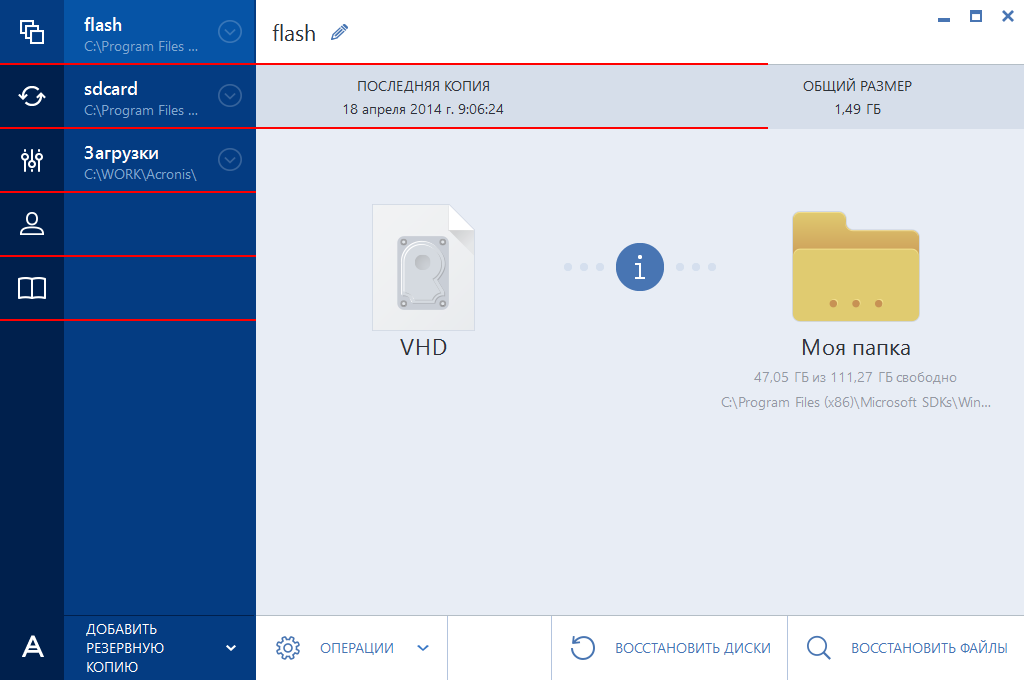
Task: Click the VHD label text
Action: (423, 348)
